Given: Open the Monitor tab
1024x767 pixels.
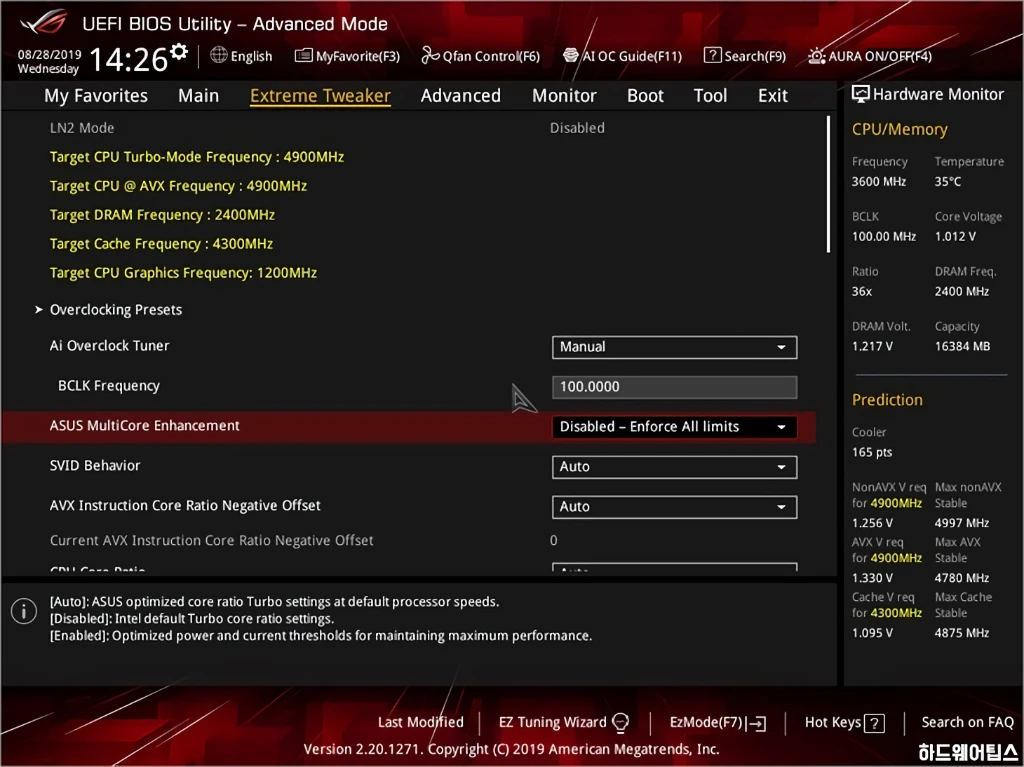Looking at the screenshot, I should point(564,95).
